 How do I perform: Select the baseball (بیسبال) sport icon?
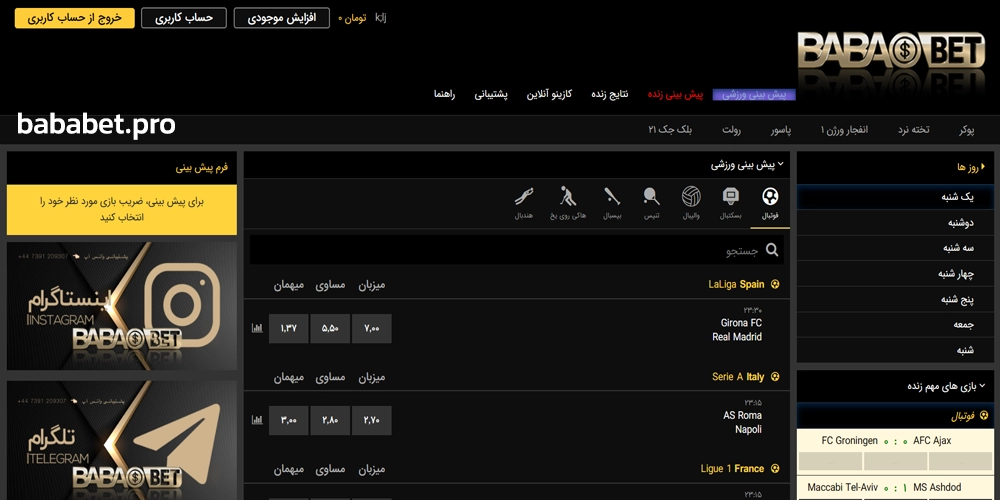612,204
